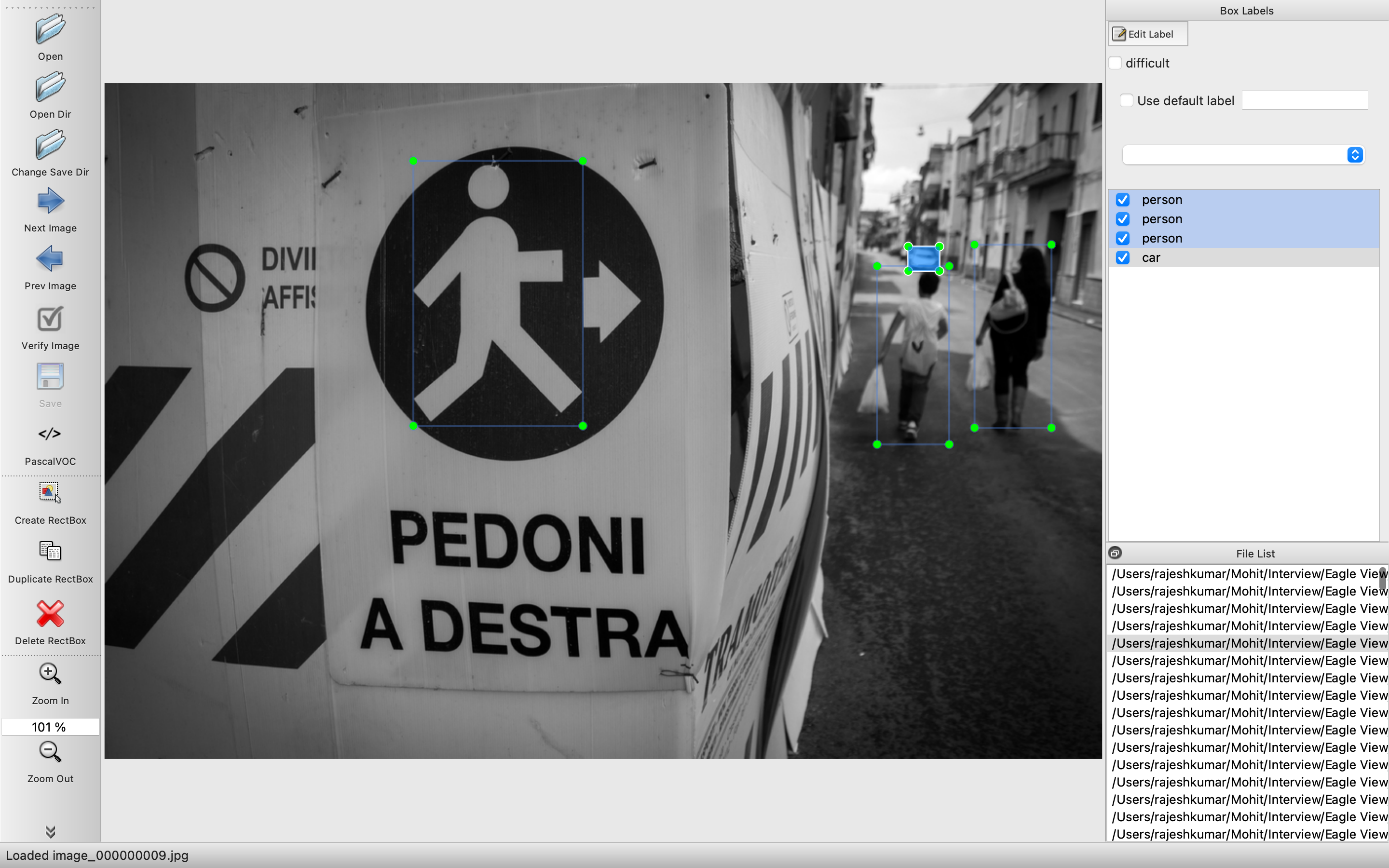Click the Open file icon
The image size is (1389, 868).
coord(50,30)
